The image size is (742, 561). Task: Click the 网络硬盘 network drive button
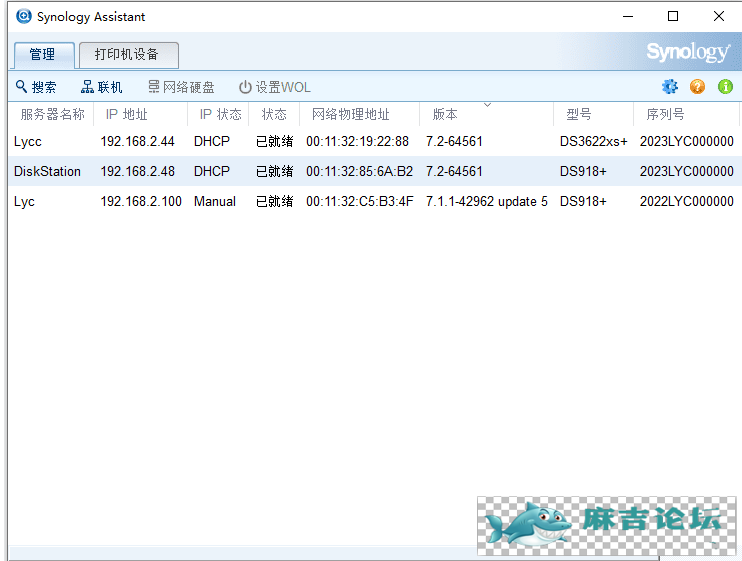click(181, 87)
